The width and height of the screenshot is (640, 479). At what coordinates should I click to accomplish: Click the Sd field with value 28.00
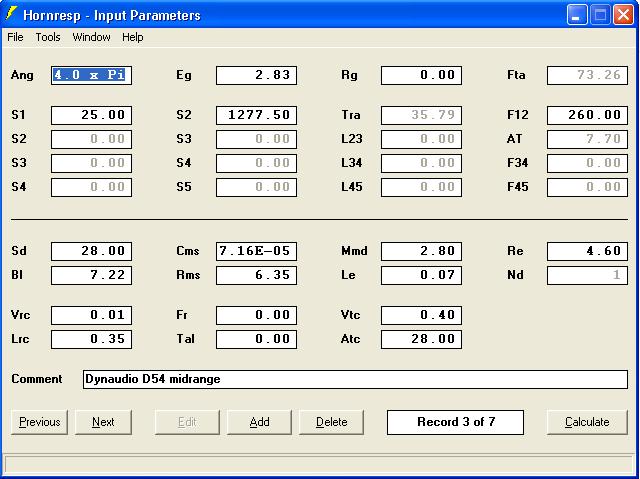tap(91, 251)
